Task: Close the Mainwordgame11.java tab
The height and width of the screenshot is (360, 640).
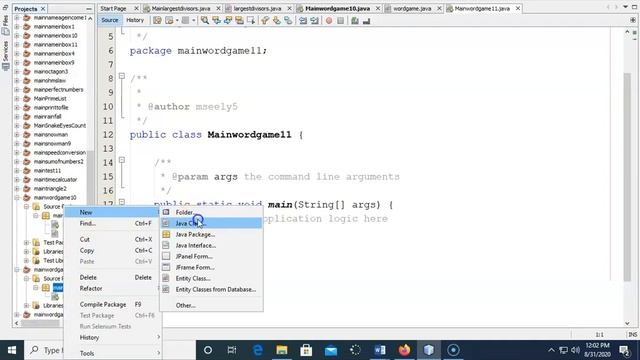Action: pyautogui.click(x=518, y=8)
